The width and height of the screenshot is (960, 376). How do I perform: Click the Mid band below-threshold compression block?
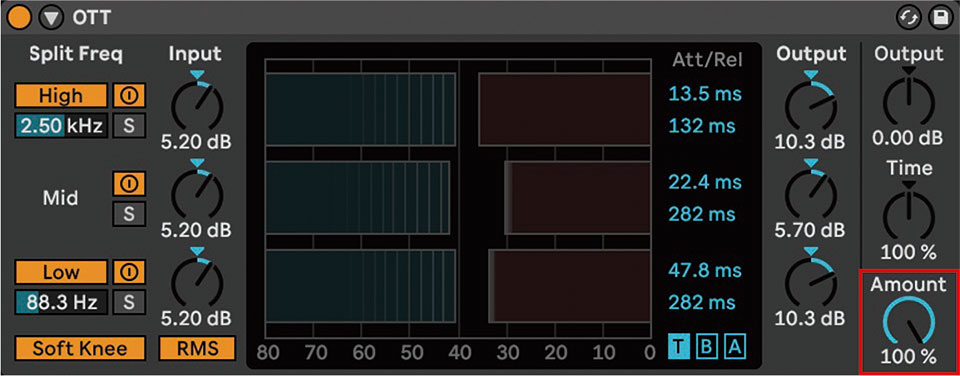[x=358, y=198]
